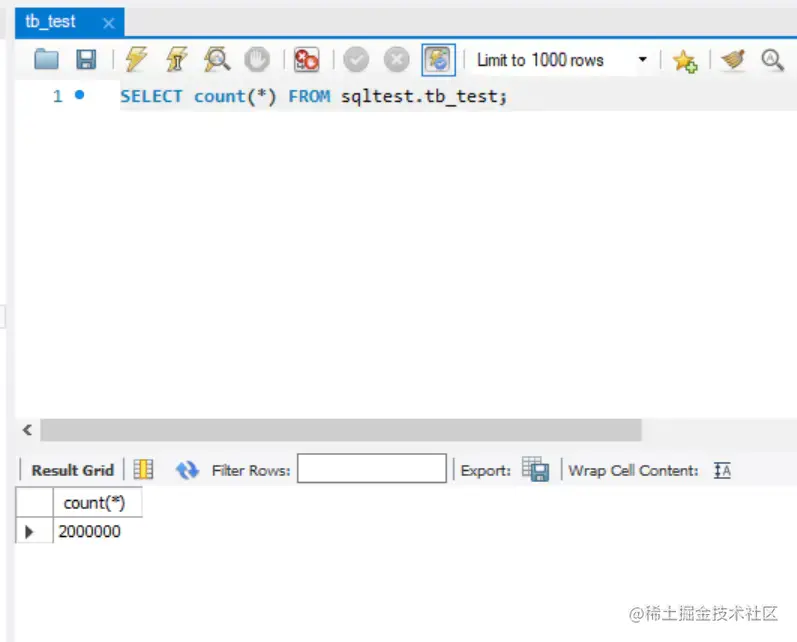
Task: Click the SELECT count(*) query line
Action: pos(313,96)
